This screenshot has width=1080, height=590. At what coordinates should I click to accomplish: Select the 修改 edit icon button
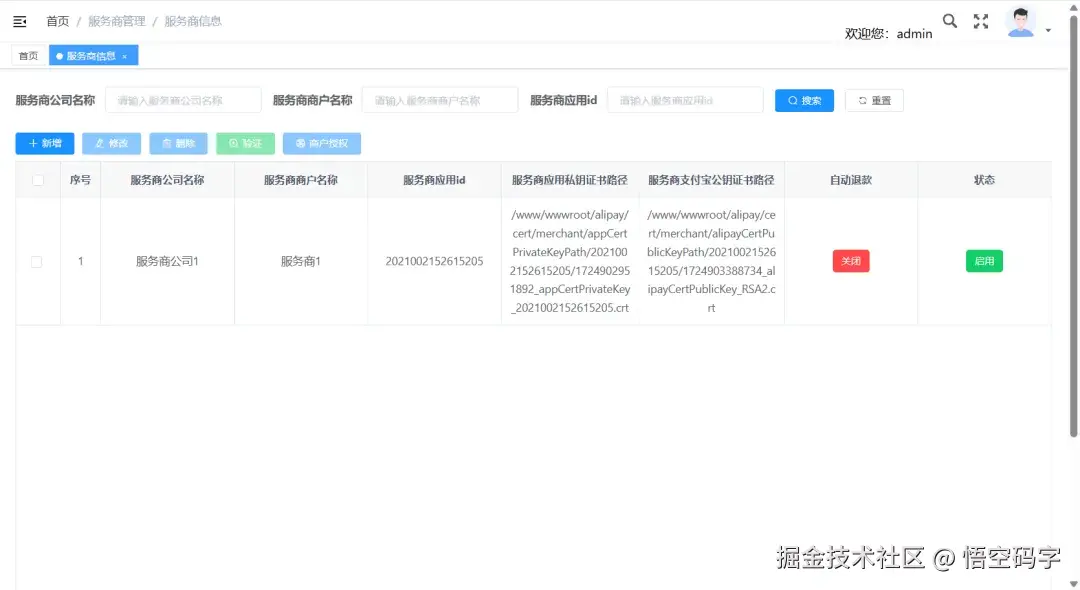110,143
